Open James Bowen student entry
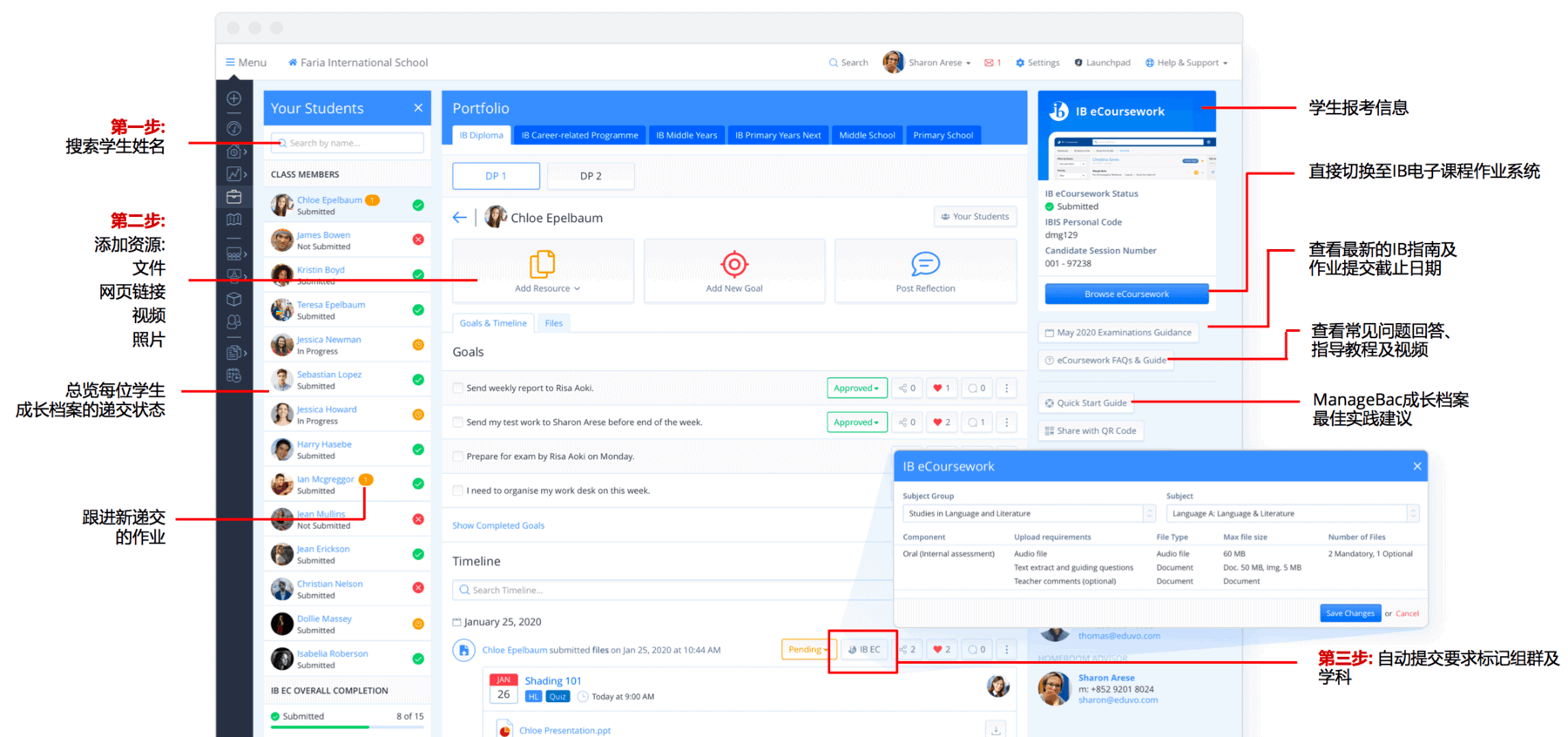The width and height of the screenshot is (1568, 737). 323,235
